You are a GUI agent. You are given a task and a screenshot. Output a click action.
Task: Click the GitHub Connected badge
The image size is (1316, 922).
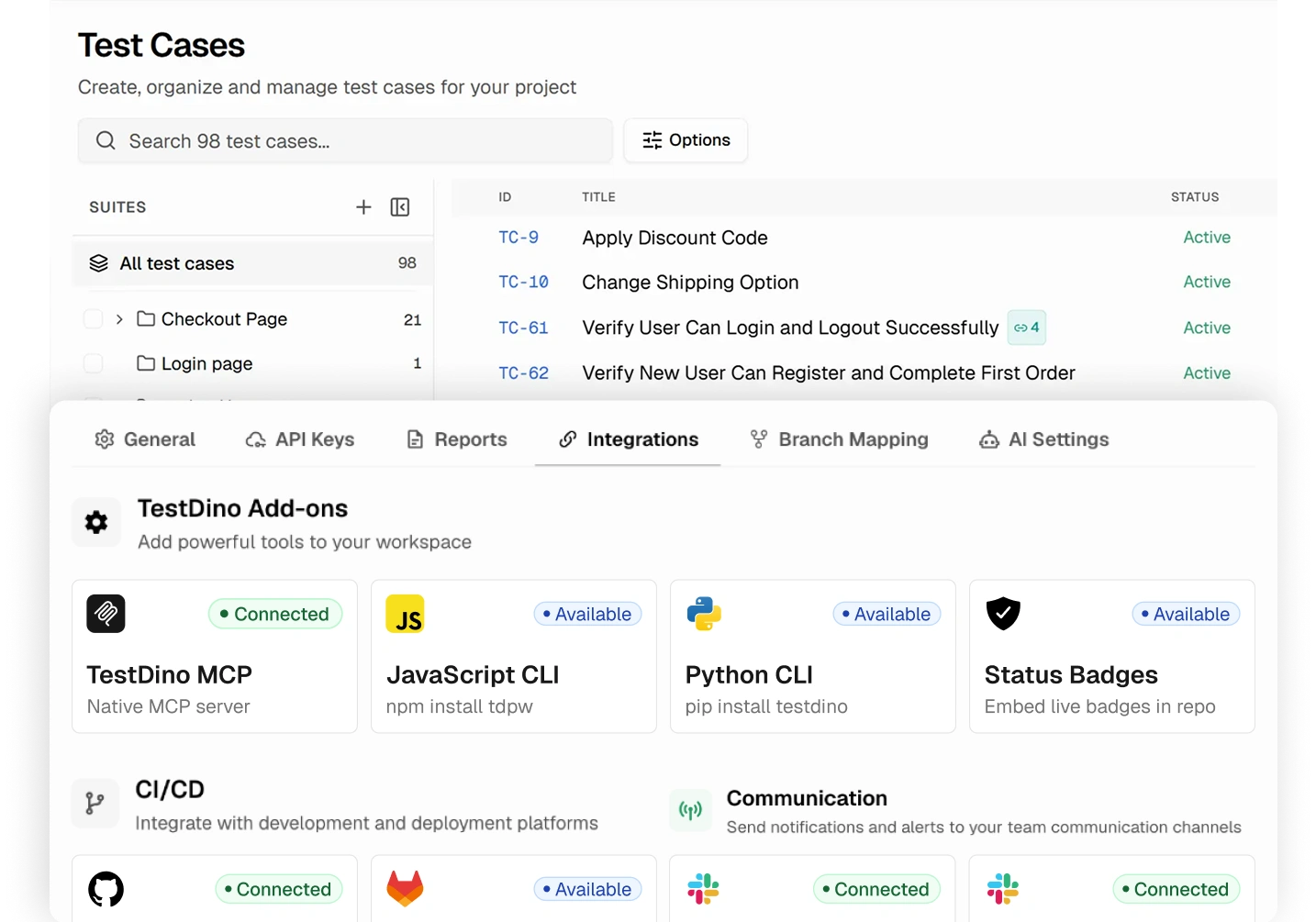(x=278, y=889)
